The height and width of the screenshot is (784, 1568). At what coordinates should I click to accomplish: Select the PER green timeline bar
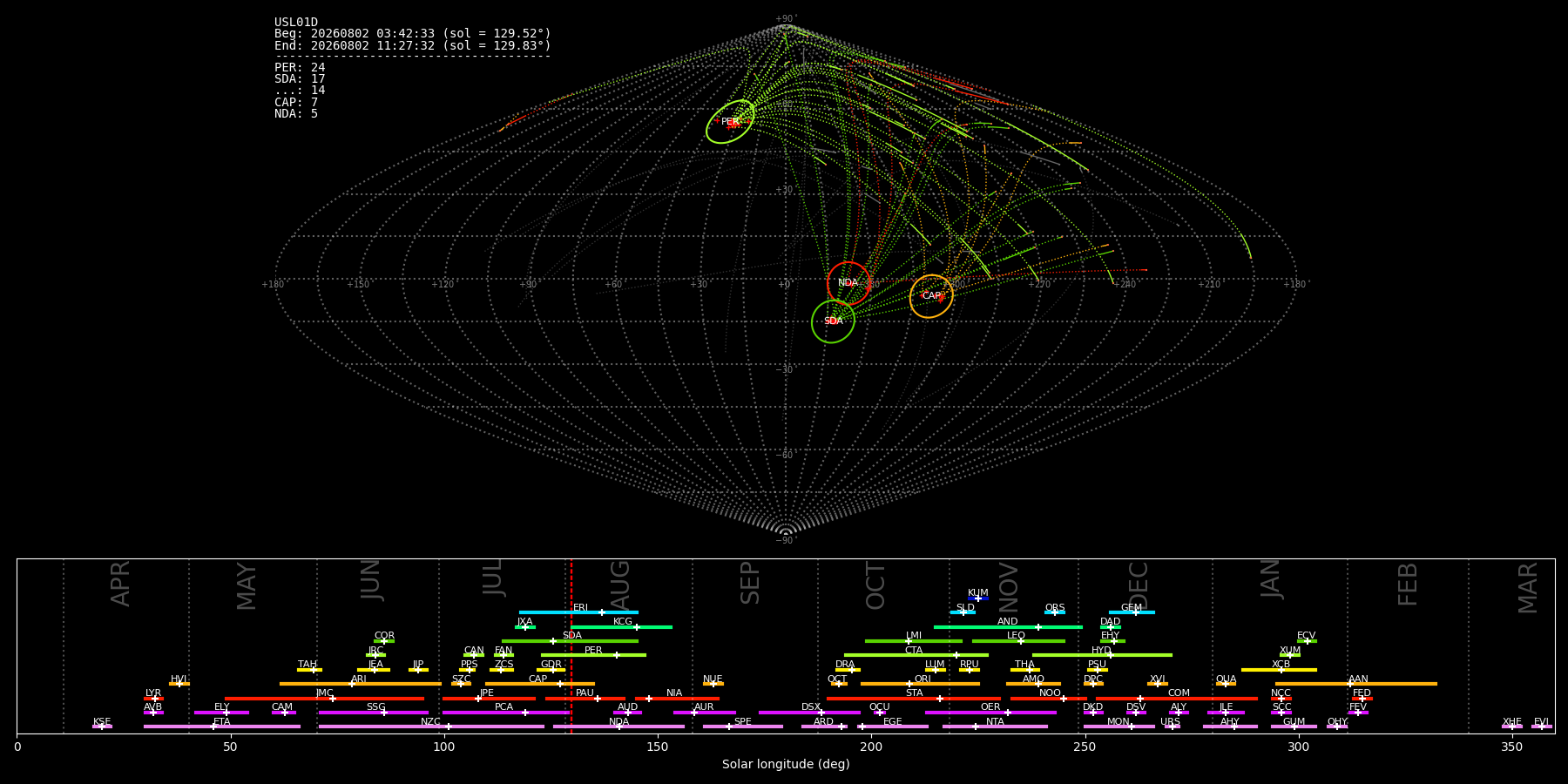click(593, 655)
